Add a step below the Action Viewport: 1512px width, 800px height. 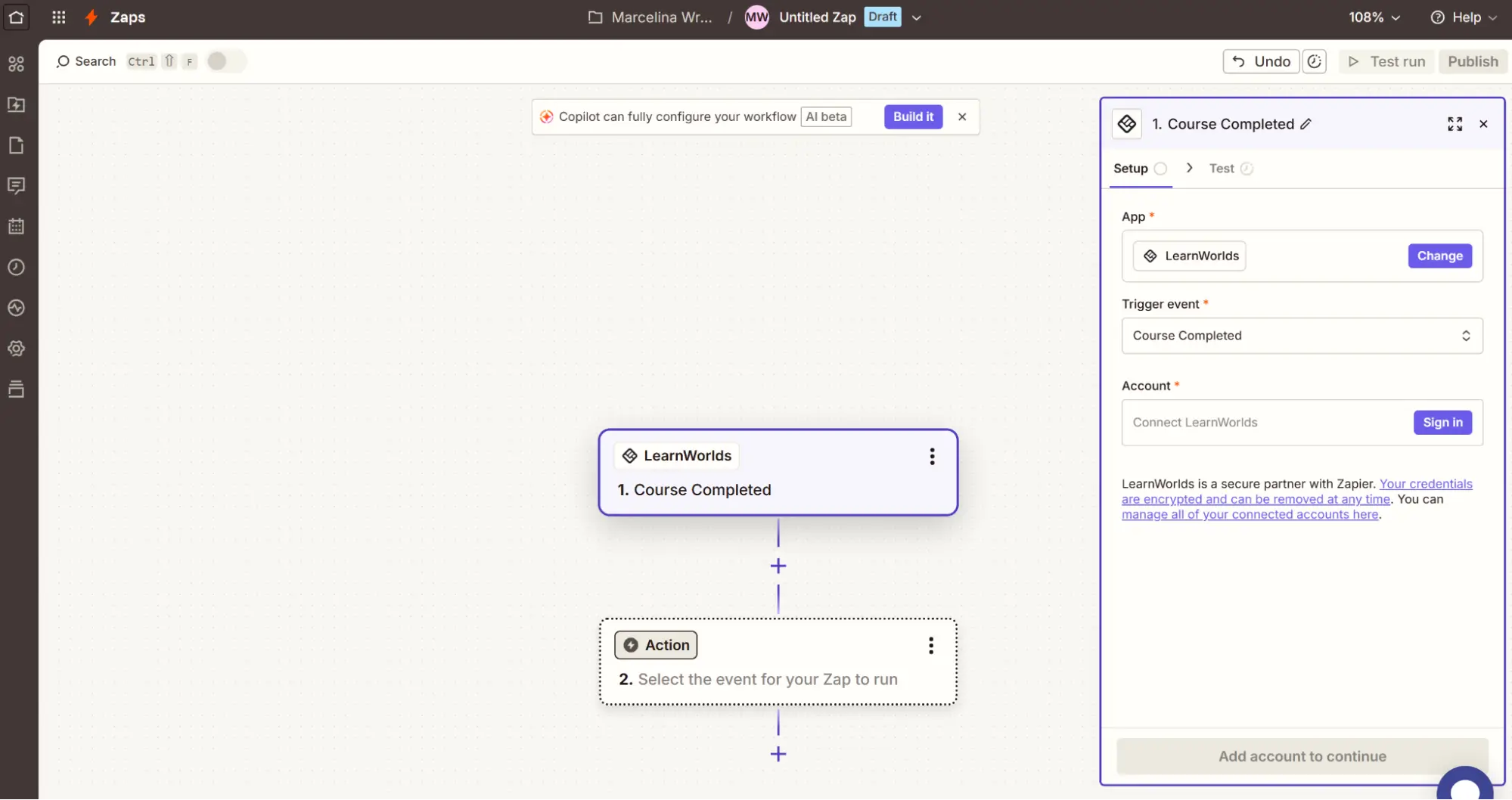pyautogui.click(x=778, y=754)
